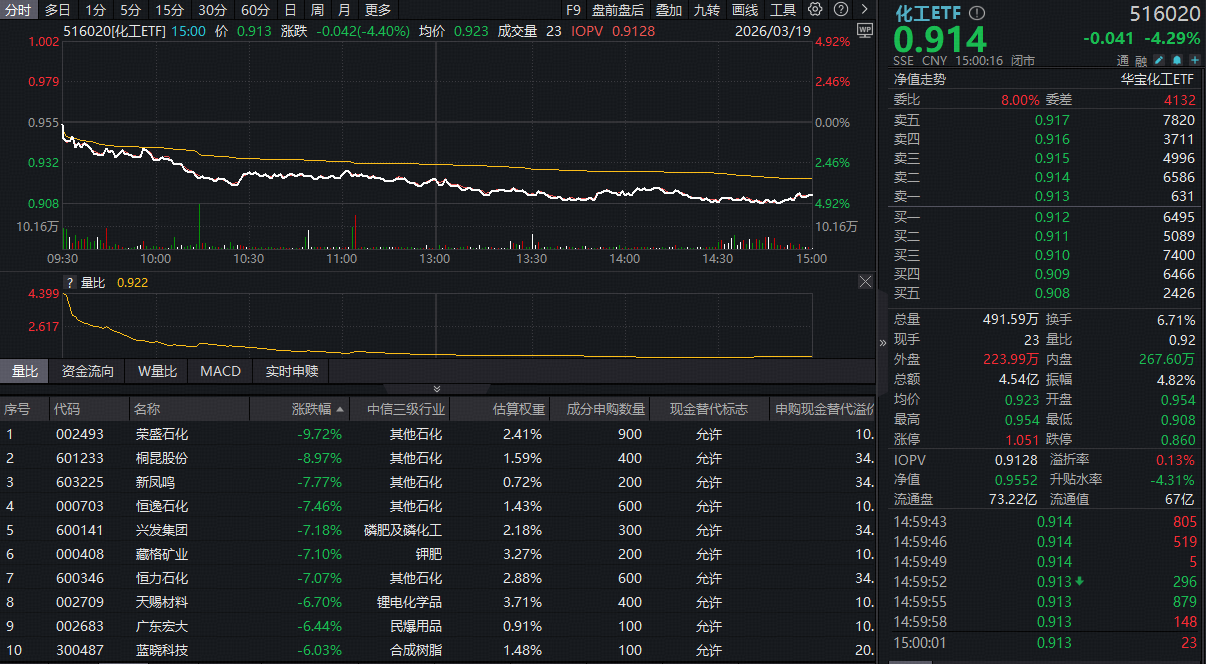Open the 画线 drawing tool

(x=747, y=9)
